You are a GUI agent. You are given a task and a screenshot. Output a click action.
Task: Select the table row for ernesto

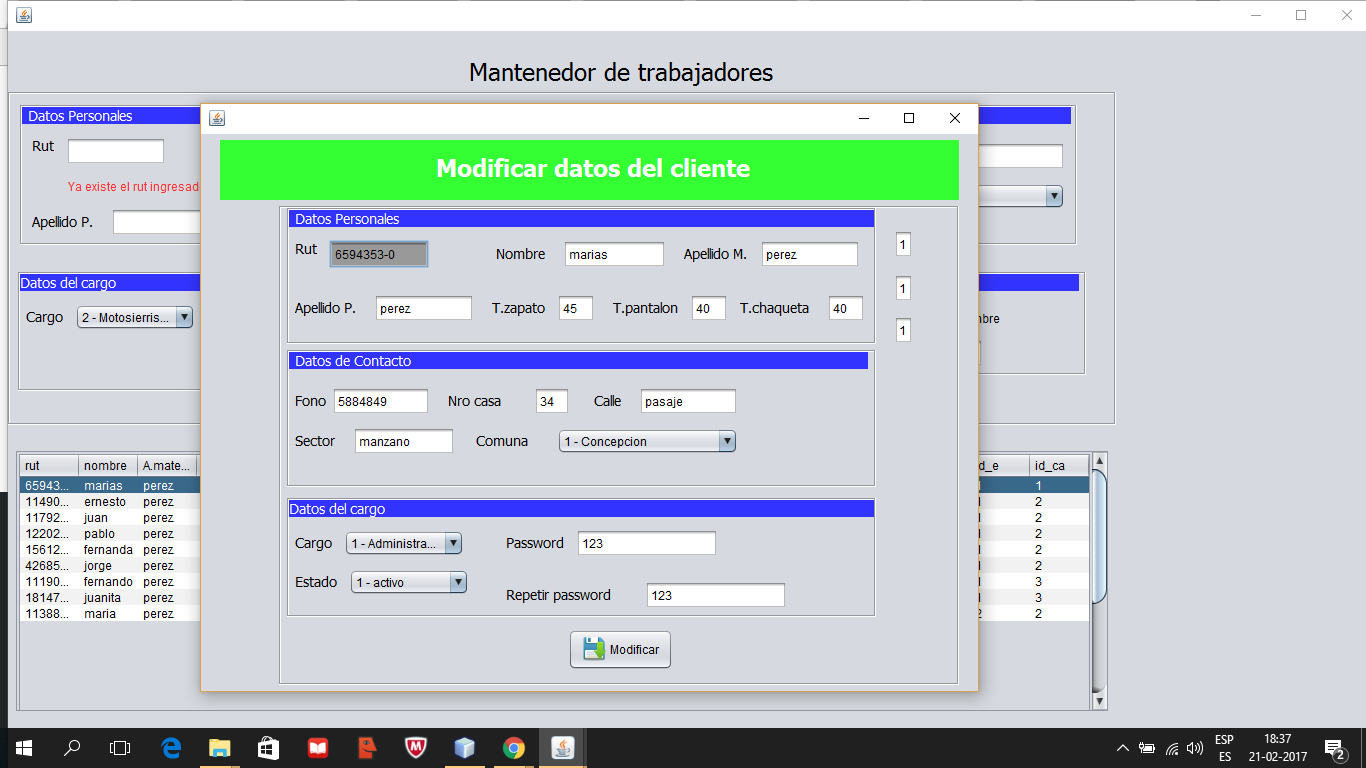pos(110,501)
